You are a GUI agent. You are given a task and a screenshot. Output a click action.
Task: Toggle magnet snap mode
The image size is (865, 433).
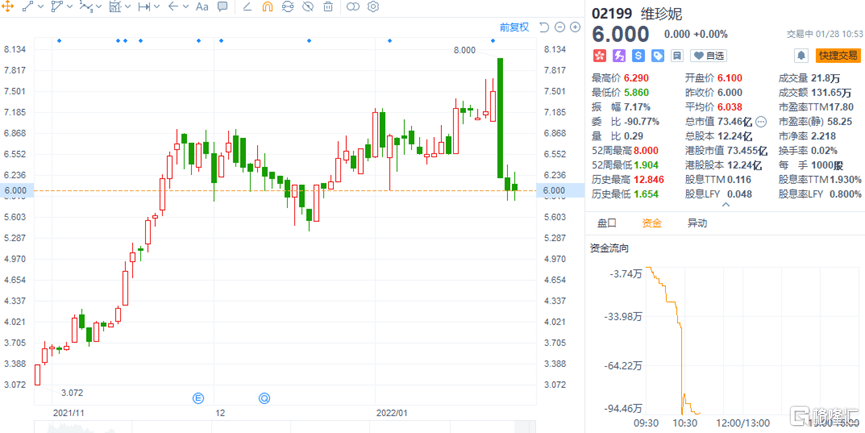tap(266, 7)
